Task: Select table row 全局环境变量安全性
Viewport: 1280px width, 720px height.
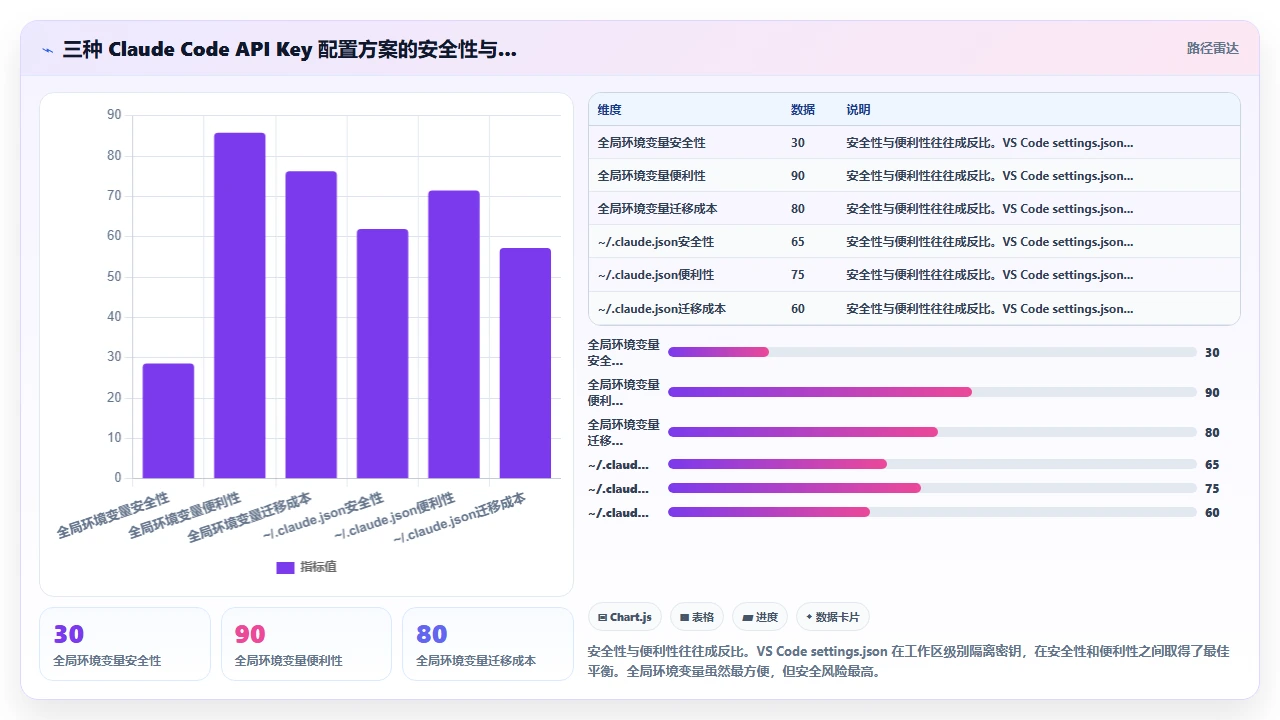Action: (x=914, y=143)
